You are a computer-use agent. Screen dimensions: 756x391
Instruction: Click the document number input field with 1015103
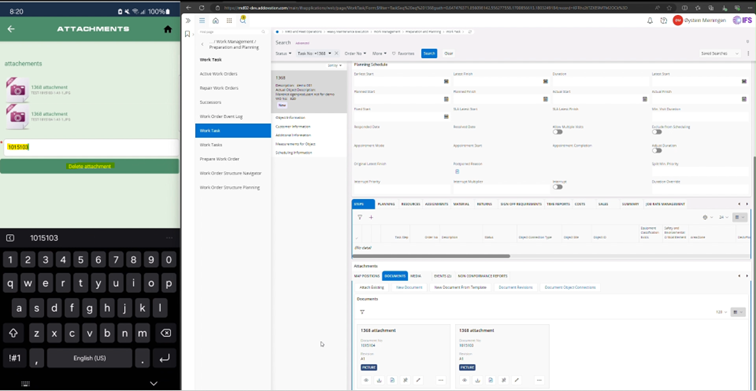coord(91,147)
